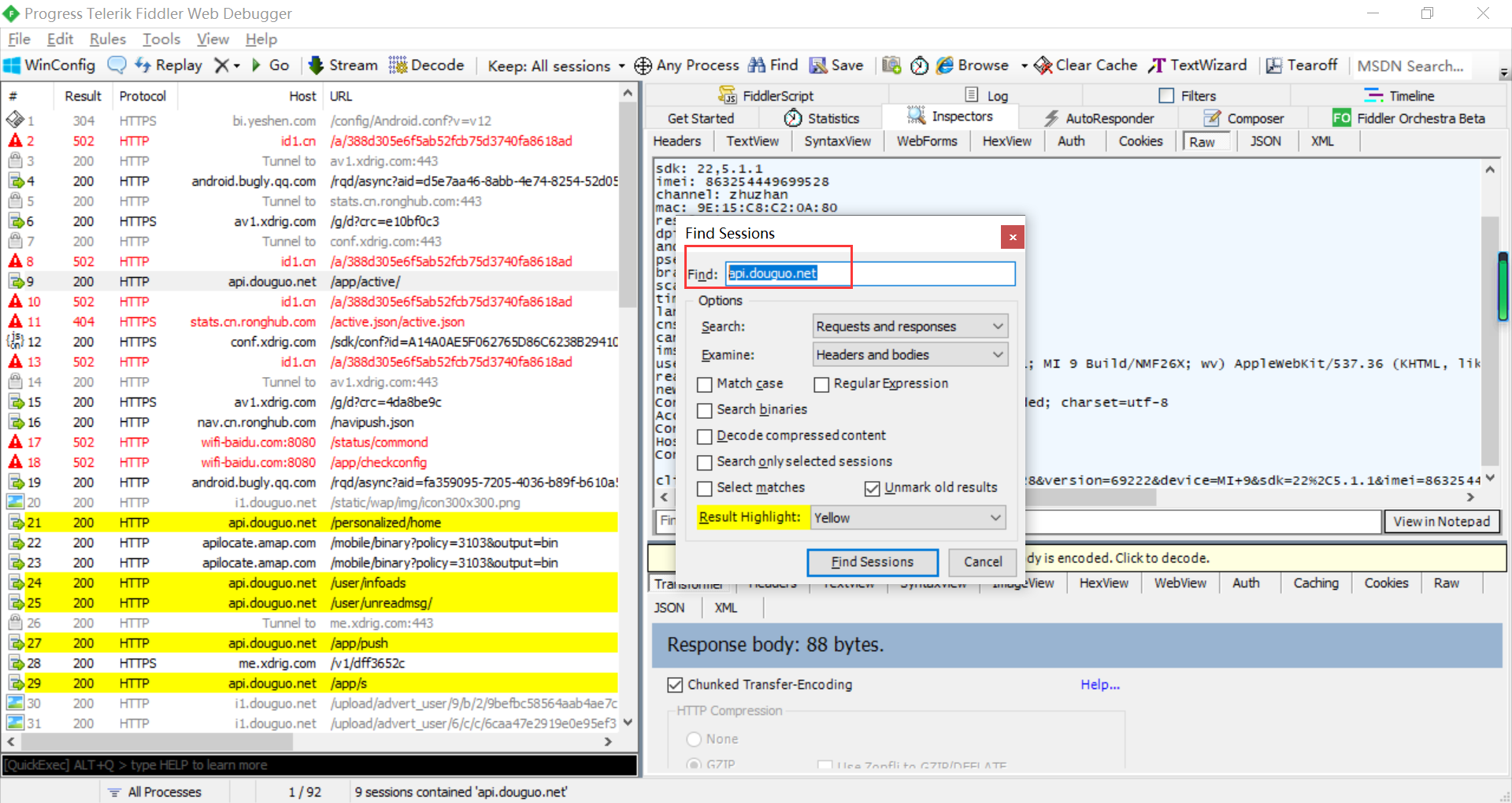Click the Replay toolbar button

point(169,65)
